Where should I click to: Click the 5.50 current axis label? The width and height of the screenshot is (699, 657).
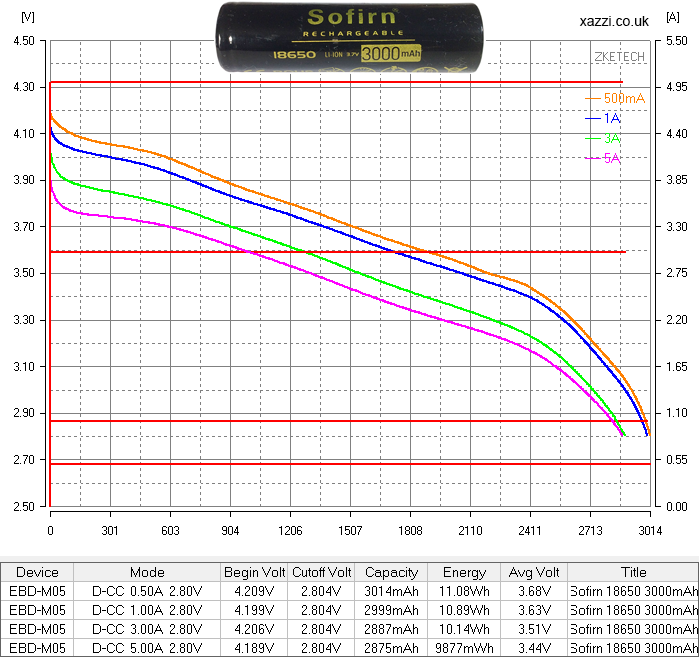point(677,41)
